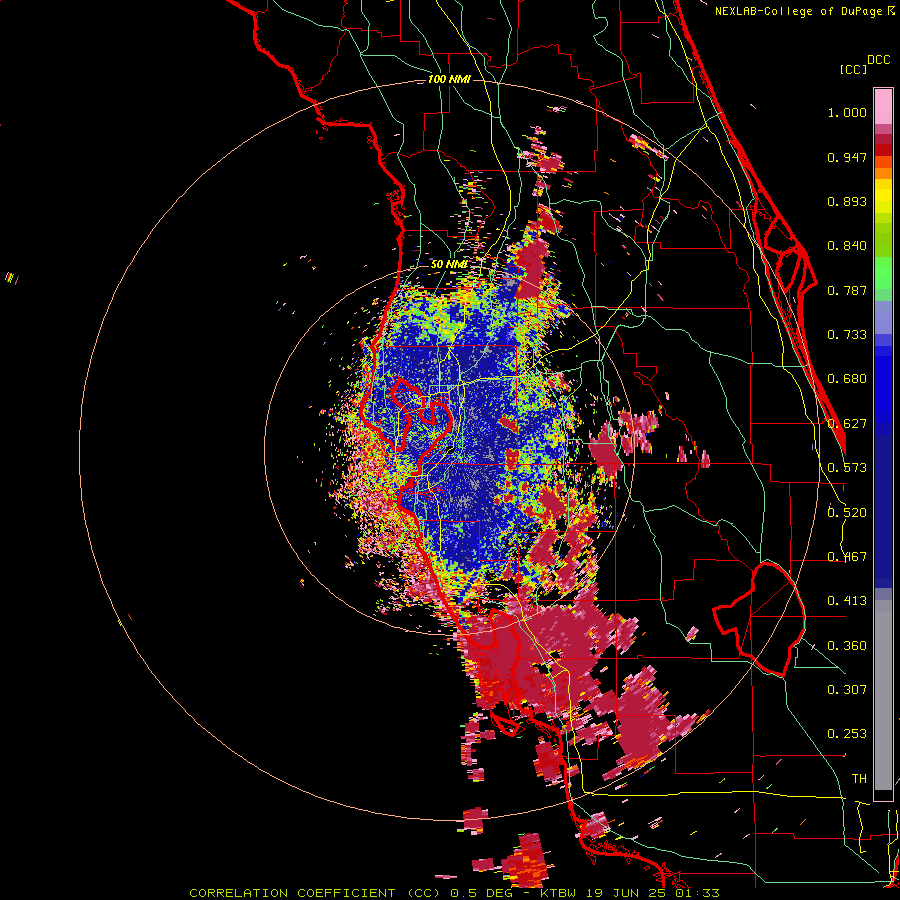The height and width of the screenshot is (900, 900).
Task: Click the 0.307 legend value
Action: tap(847, 689)
